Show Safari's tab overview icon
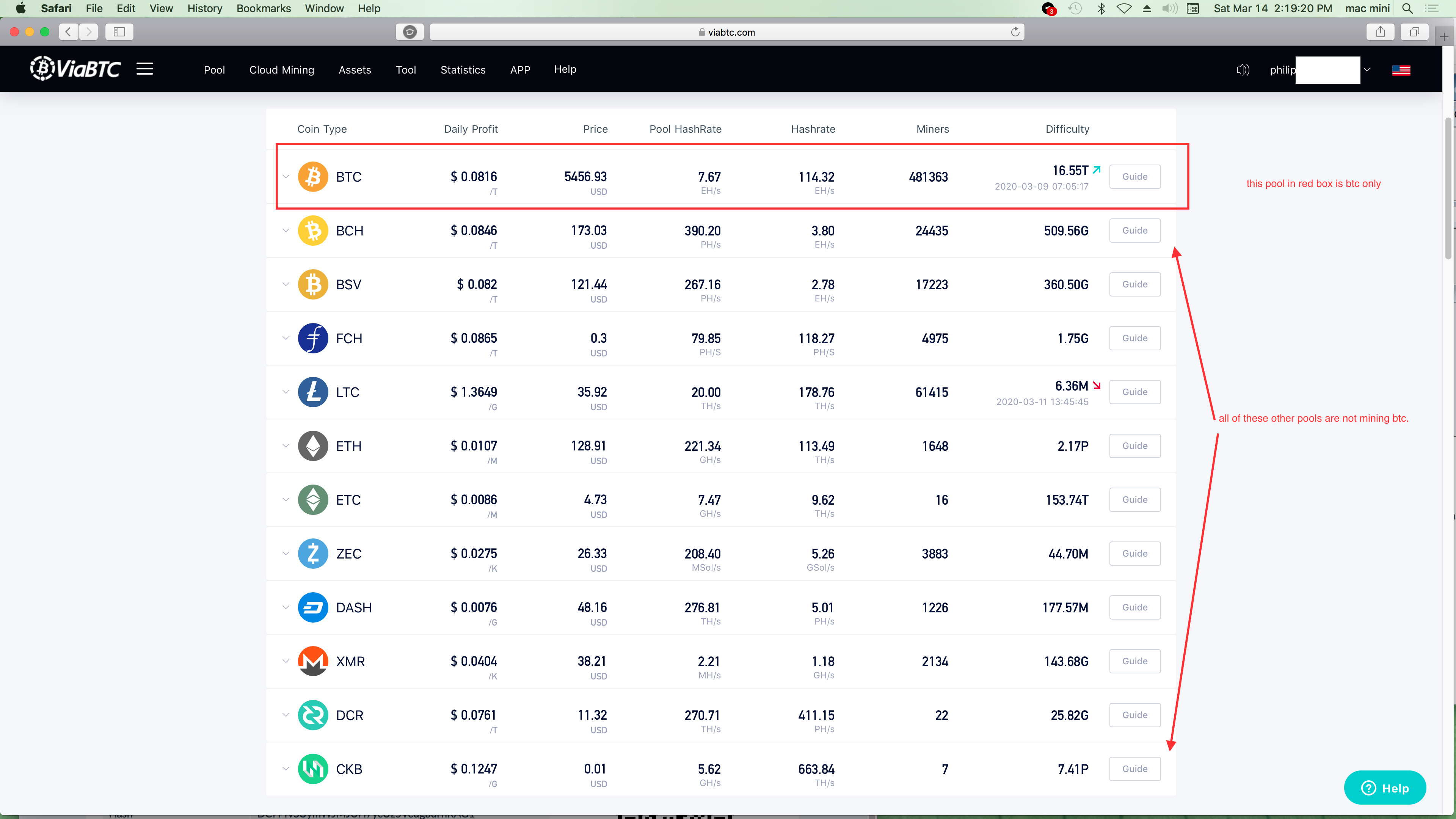This screenshot has width=1456, height=819. [1414, 31]
